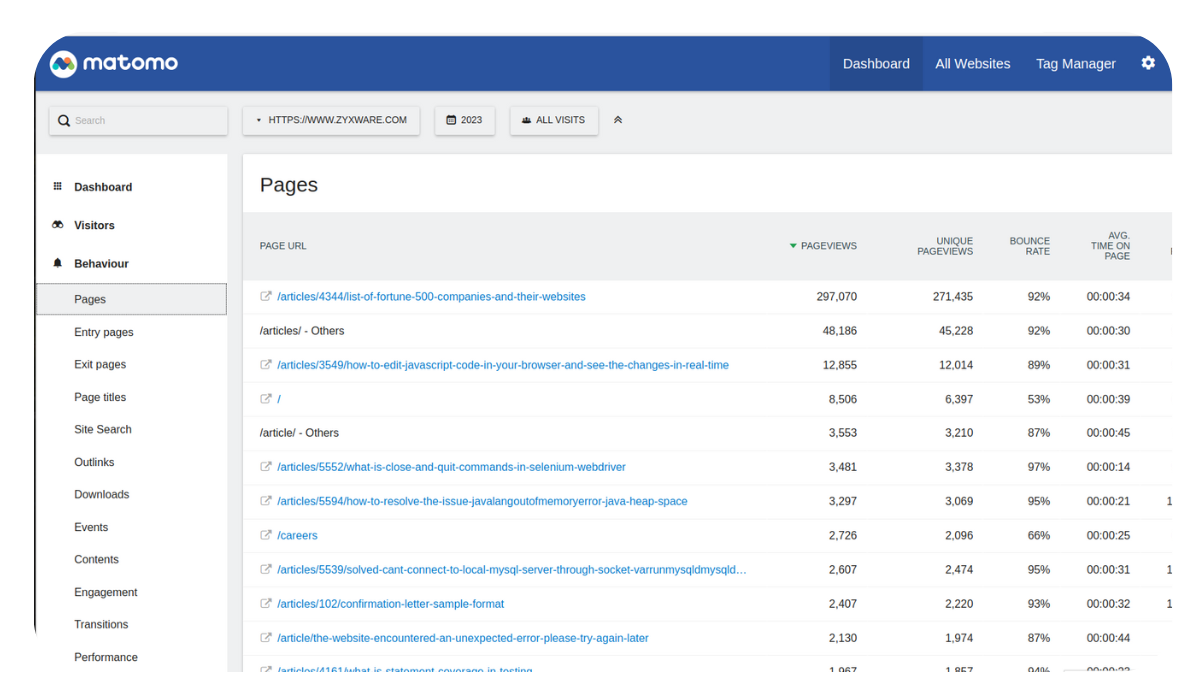Open the selenium-webdriver close and quit article link
This screenshot has height=700, width=1200.
click(451, 467)
